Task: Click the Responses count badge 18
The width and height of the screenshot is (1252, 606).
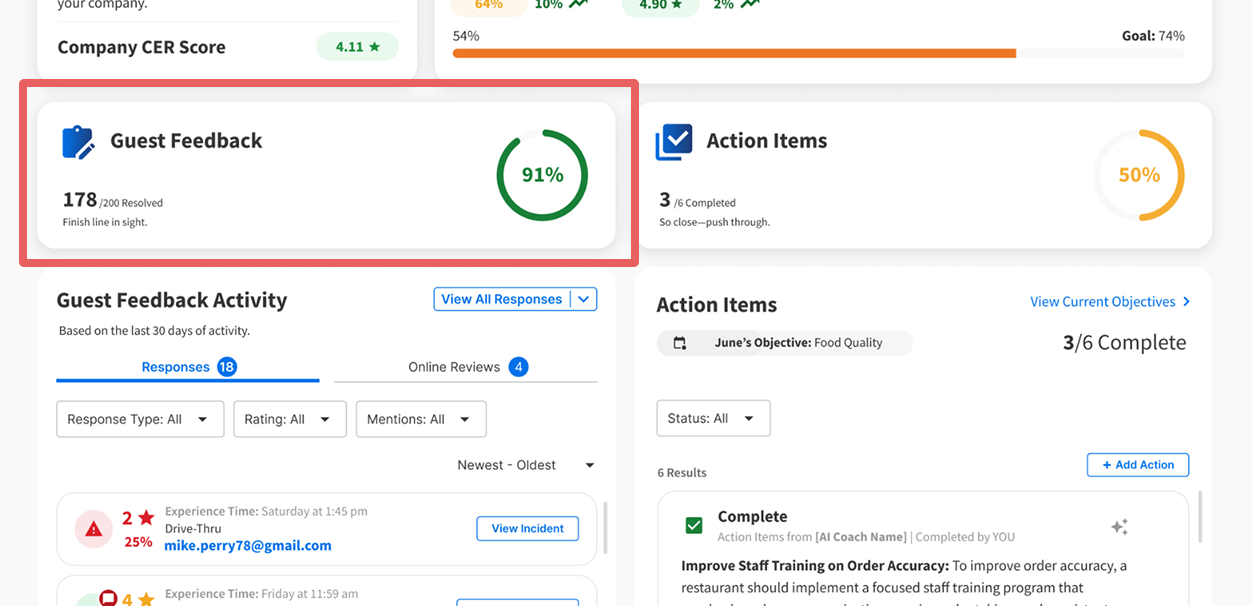Action: pyautogui.click(x=227, y=367)
